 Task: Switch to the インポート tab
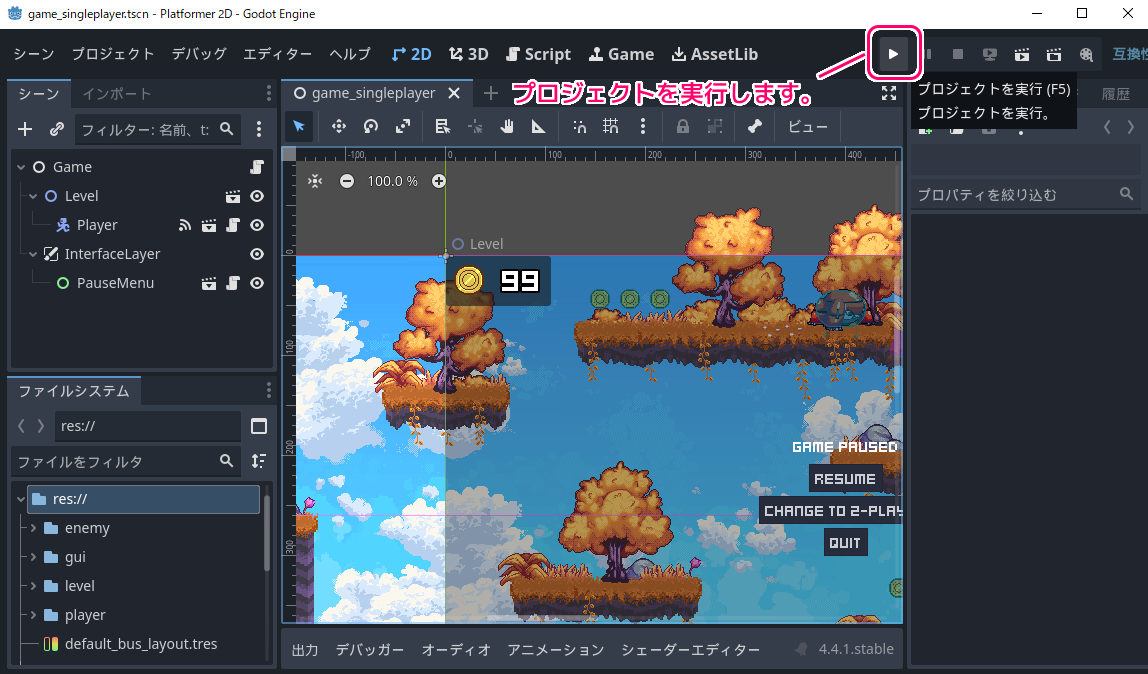click(116, 94)
